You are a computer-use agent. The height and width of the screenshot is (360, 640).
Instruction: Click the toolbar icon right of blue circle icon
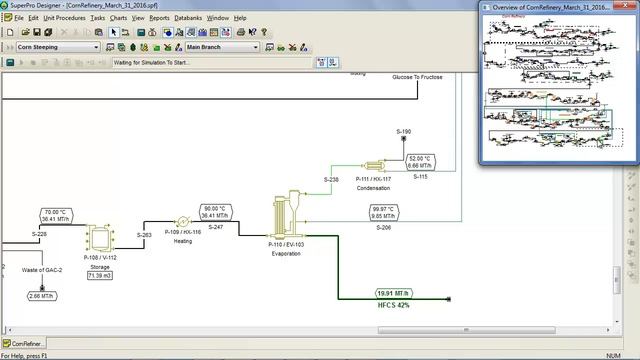click(x=179, y=32)
